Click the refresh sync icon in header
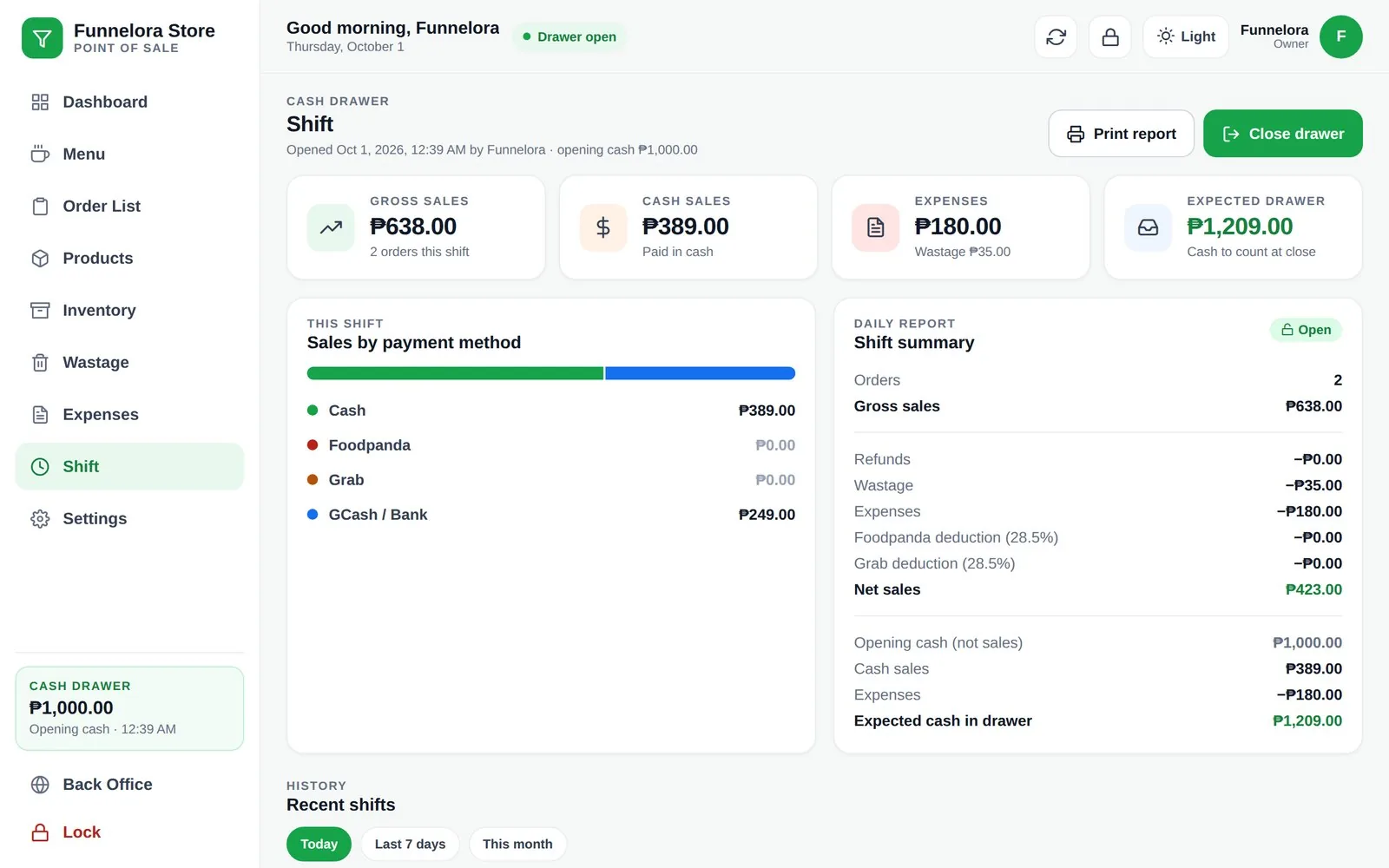This screenshot has height=868, width=1389. (x=1056, y=37)
